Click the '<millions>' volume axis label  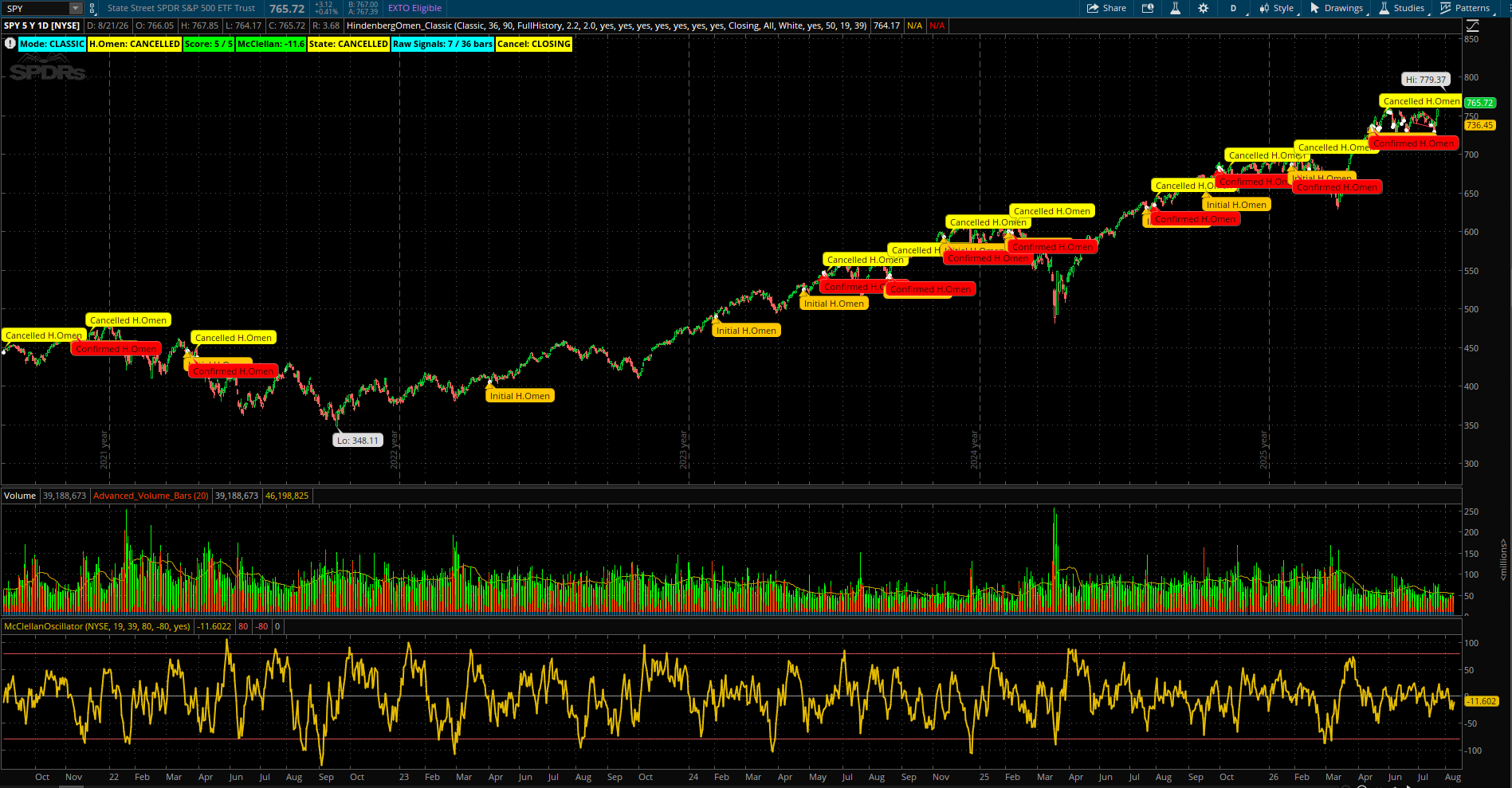point(1503,559)
